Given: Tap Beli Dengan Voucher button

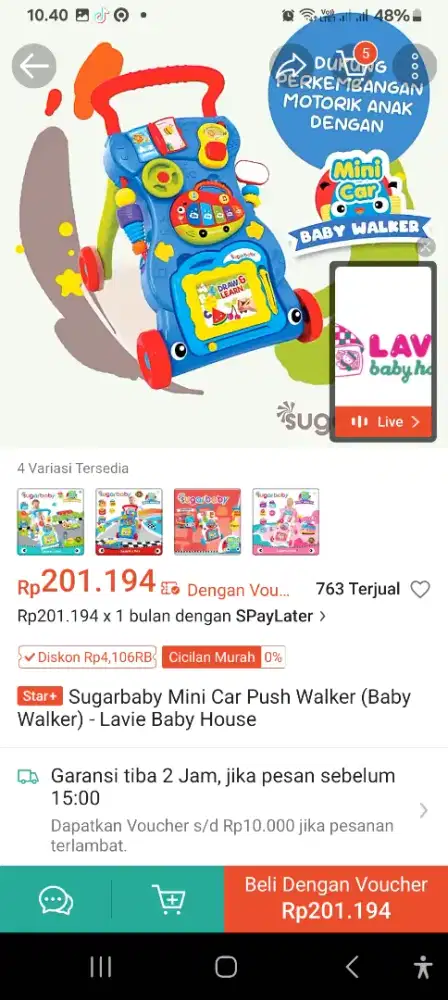Looking at the screenshot, I should (x=336, y=899).
